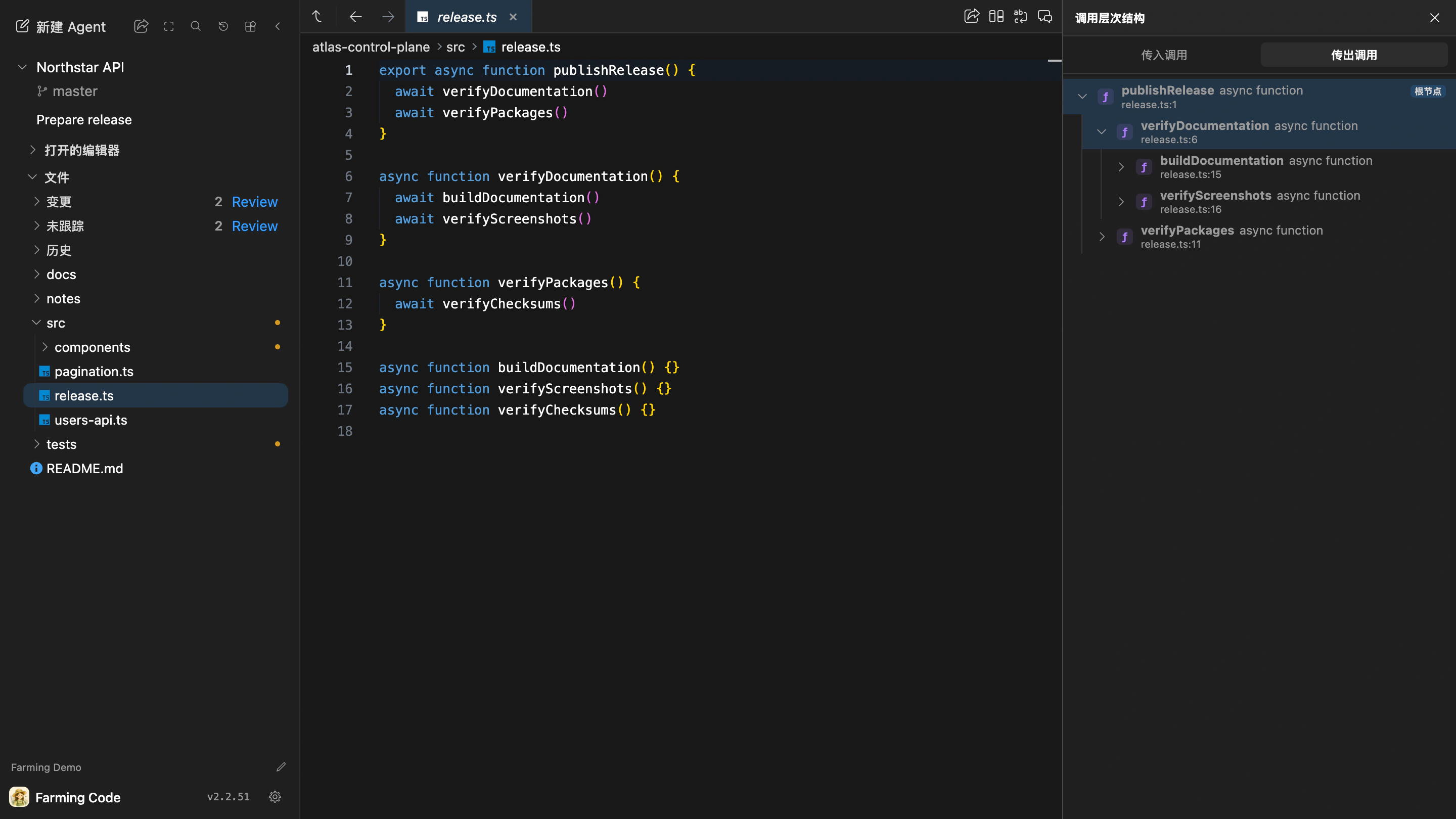Select the Prepare release session
The width and height of the screenshot is (1456, 819).
(84, 120)
